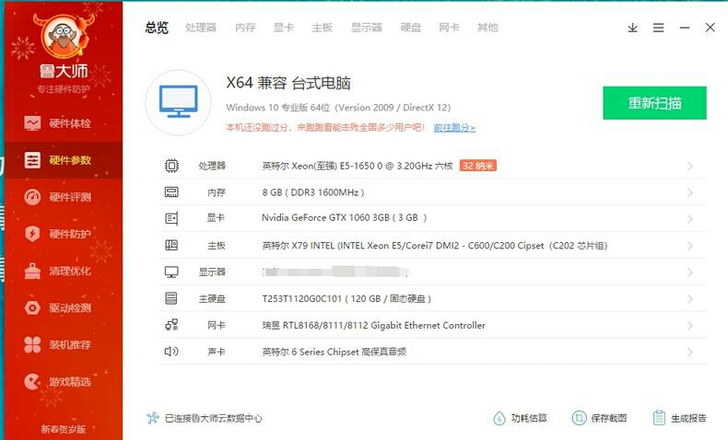Expand the 网卡 row chevron

[x=690, y=325]
